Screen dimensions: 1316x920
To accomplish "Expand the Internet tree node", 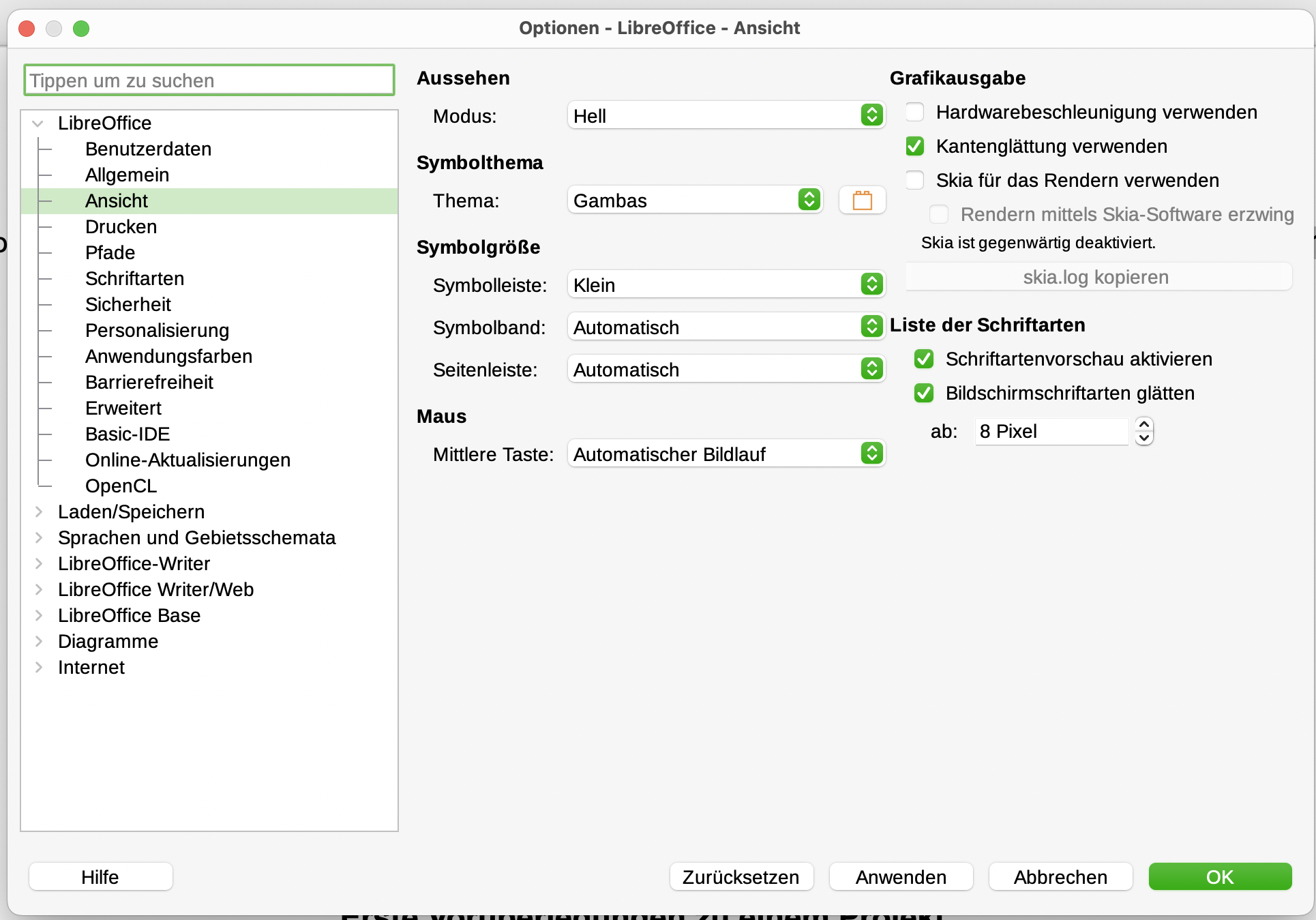I will [39, 667].
